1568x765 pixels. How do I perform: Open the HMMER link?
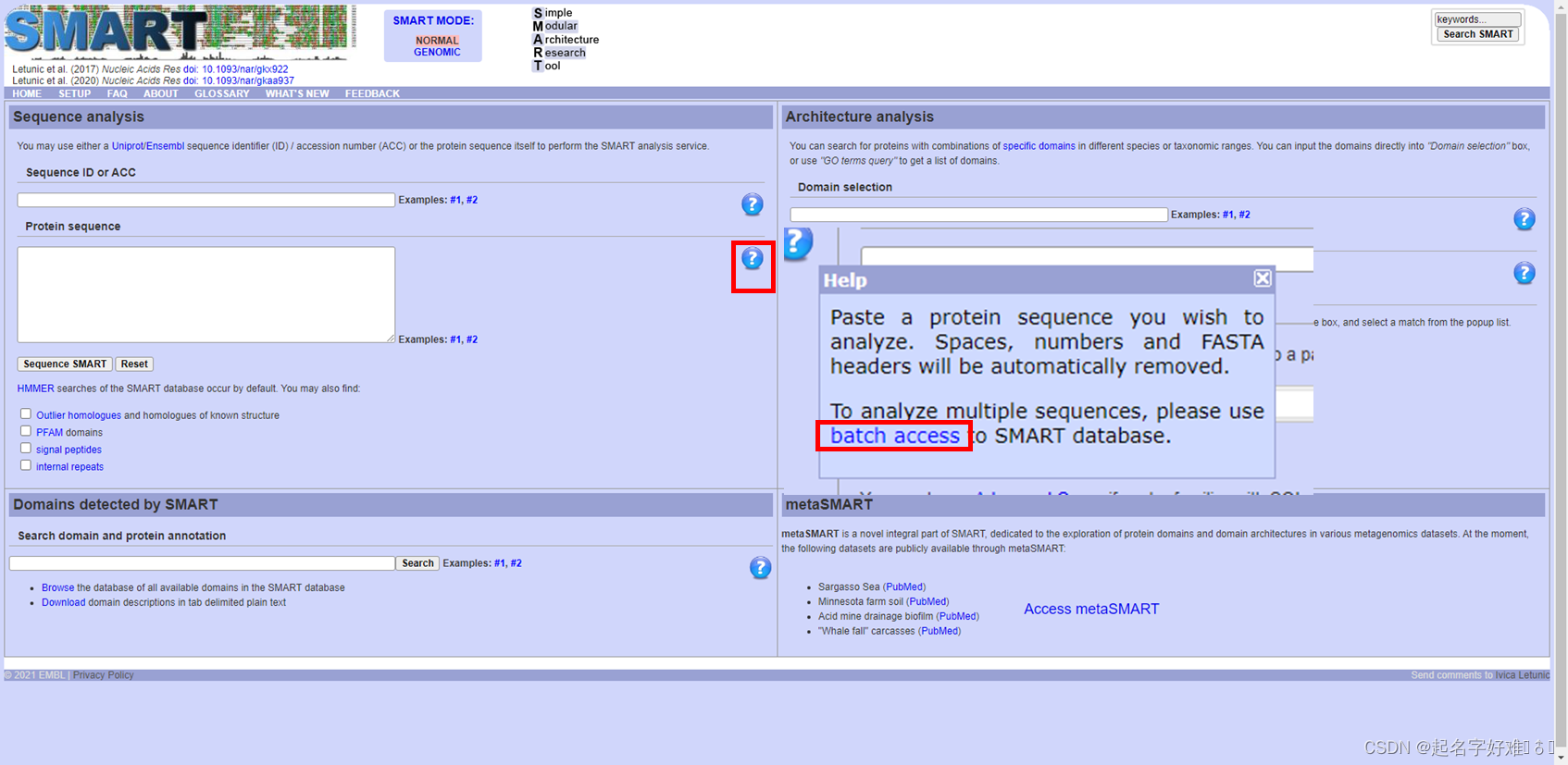pos(36,389)
